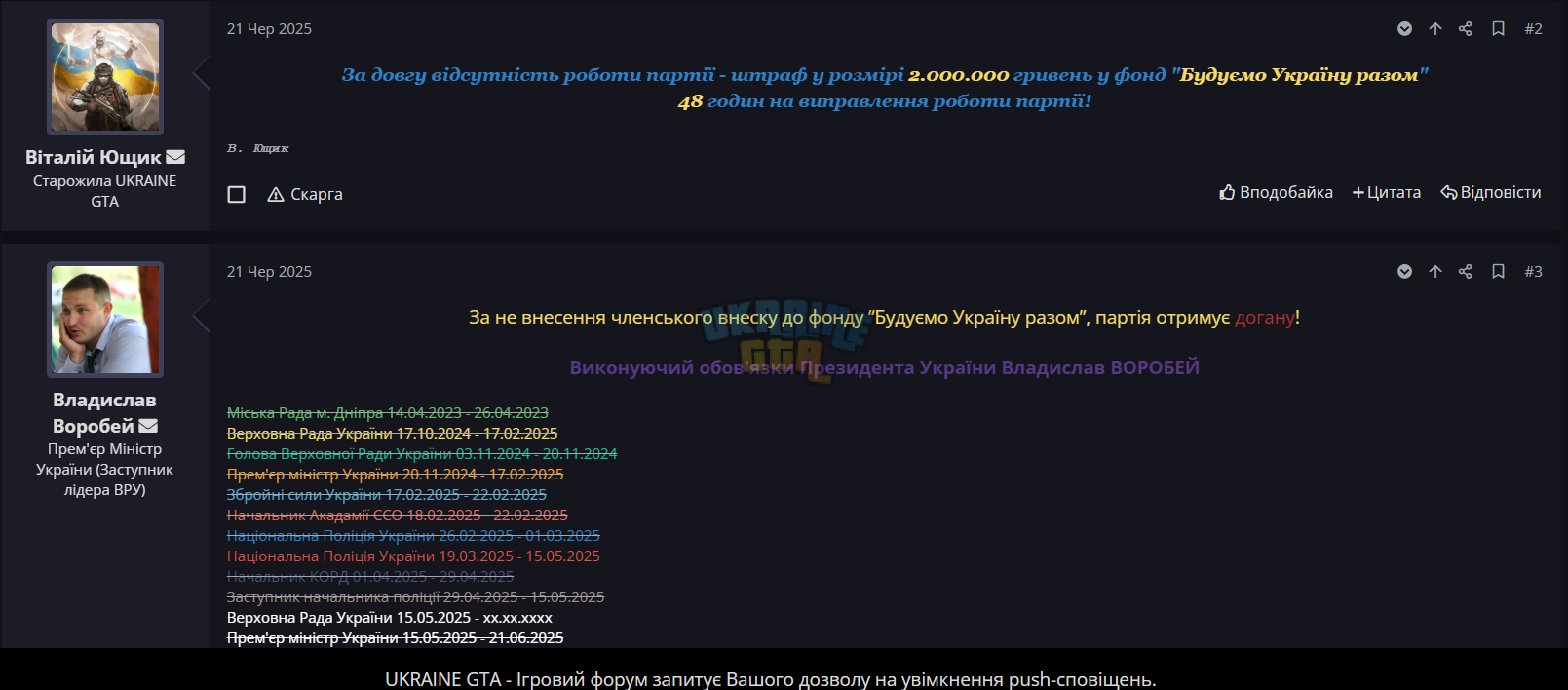
Task: Select line Міська Рада м. Дніпра 14.04.2023
Action: [388, 413]
